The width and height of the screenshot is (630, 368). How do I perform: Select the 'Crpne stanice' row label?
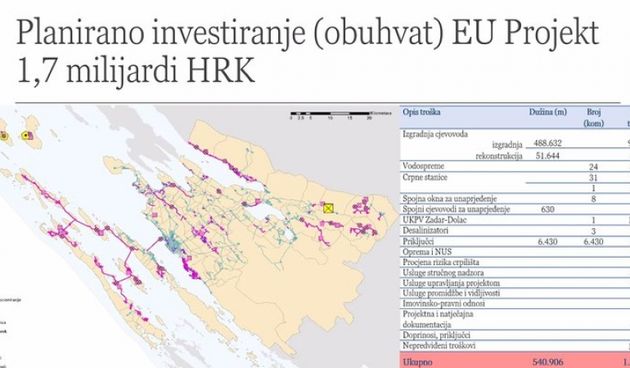(x=425, y=177)
